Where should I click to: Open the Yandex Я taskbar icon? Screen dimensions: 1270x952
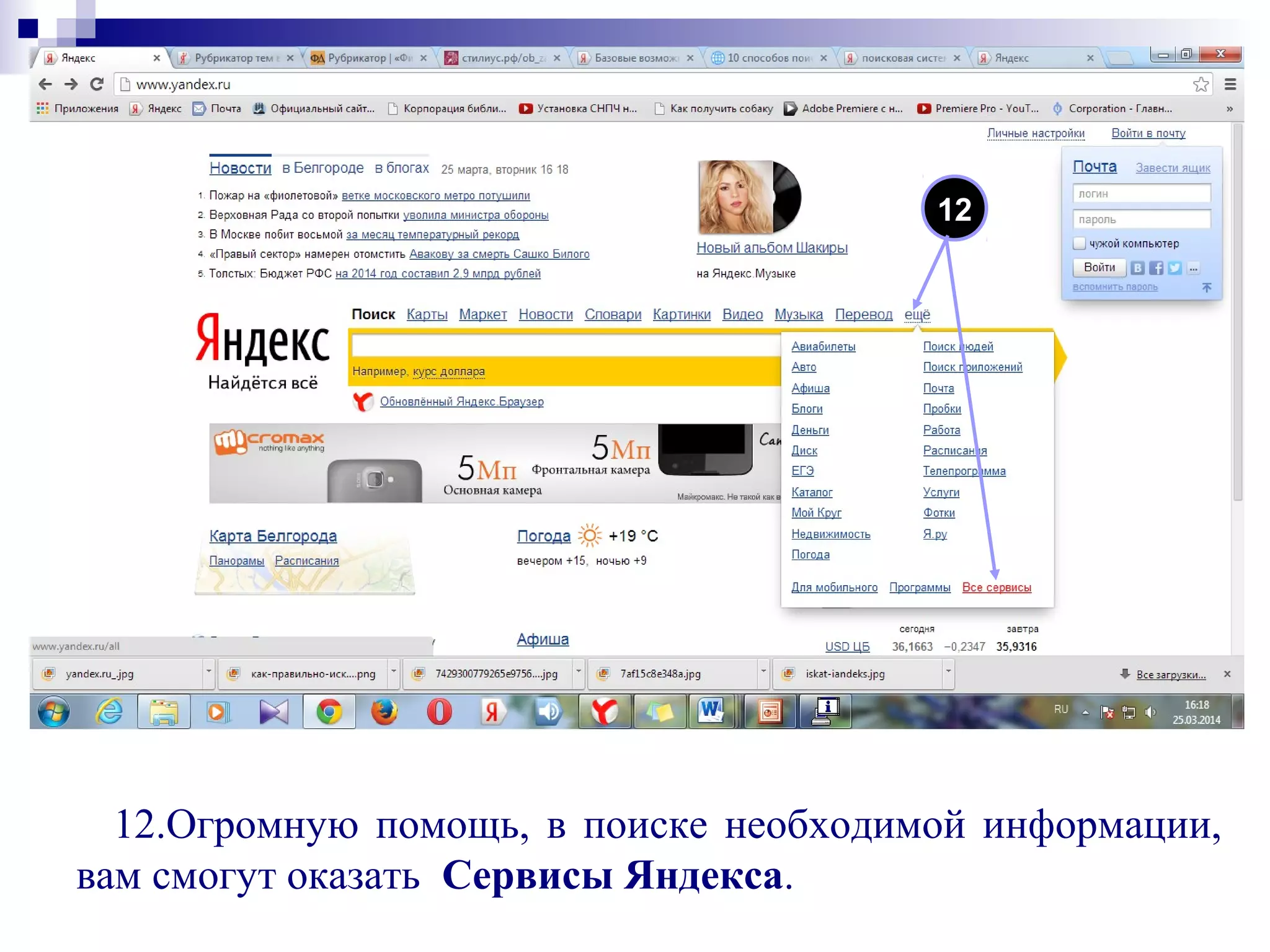click(493, 712)
